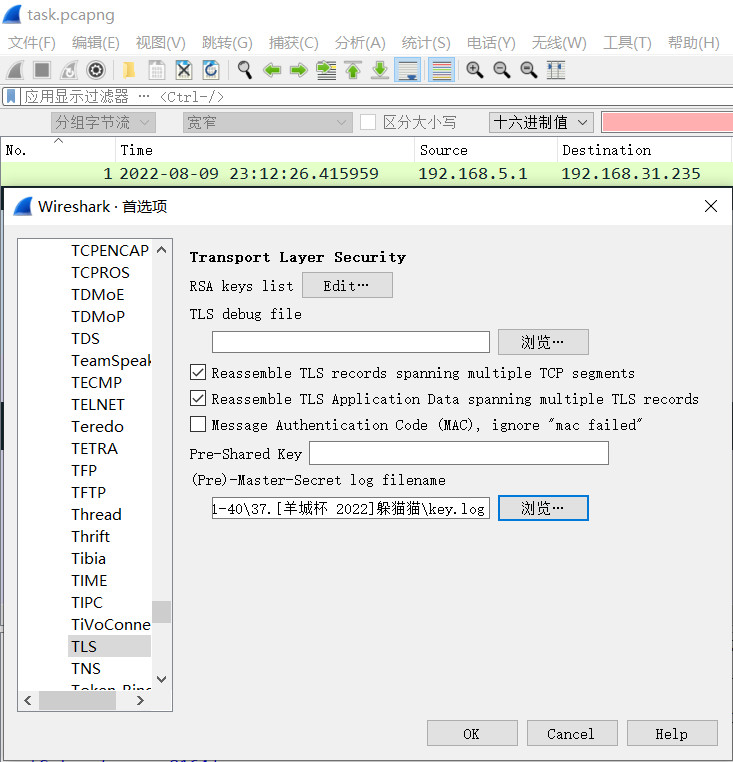
Task: Click the close capture file X icon
Action: click(183, 70)
